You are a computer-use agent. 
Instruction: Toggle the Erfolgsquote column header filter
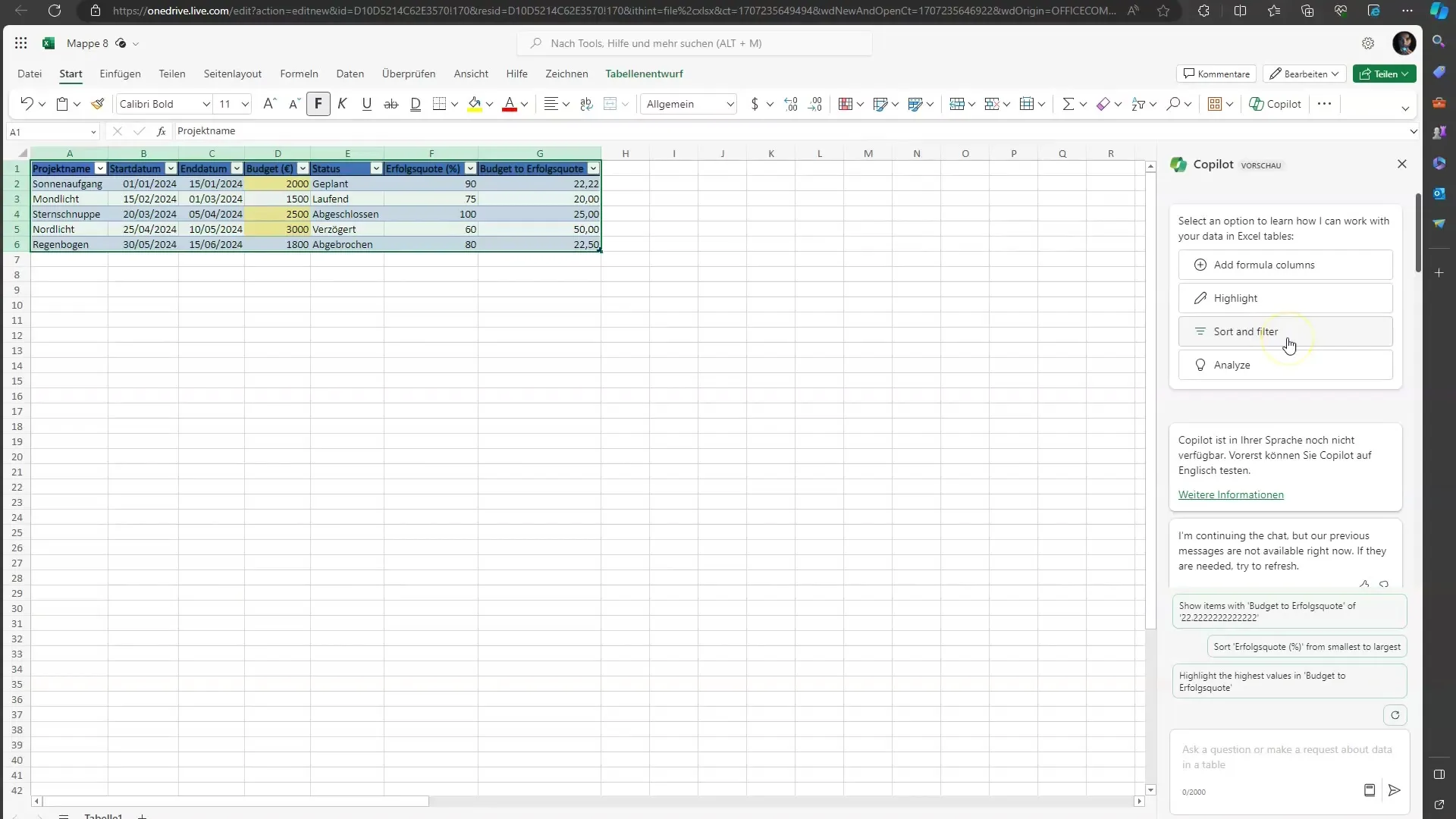470,168
